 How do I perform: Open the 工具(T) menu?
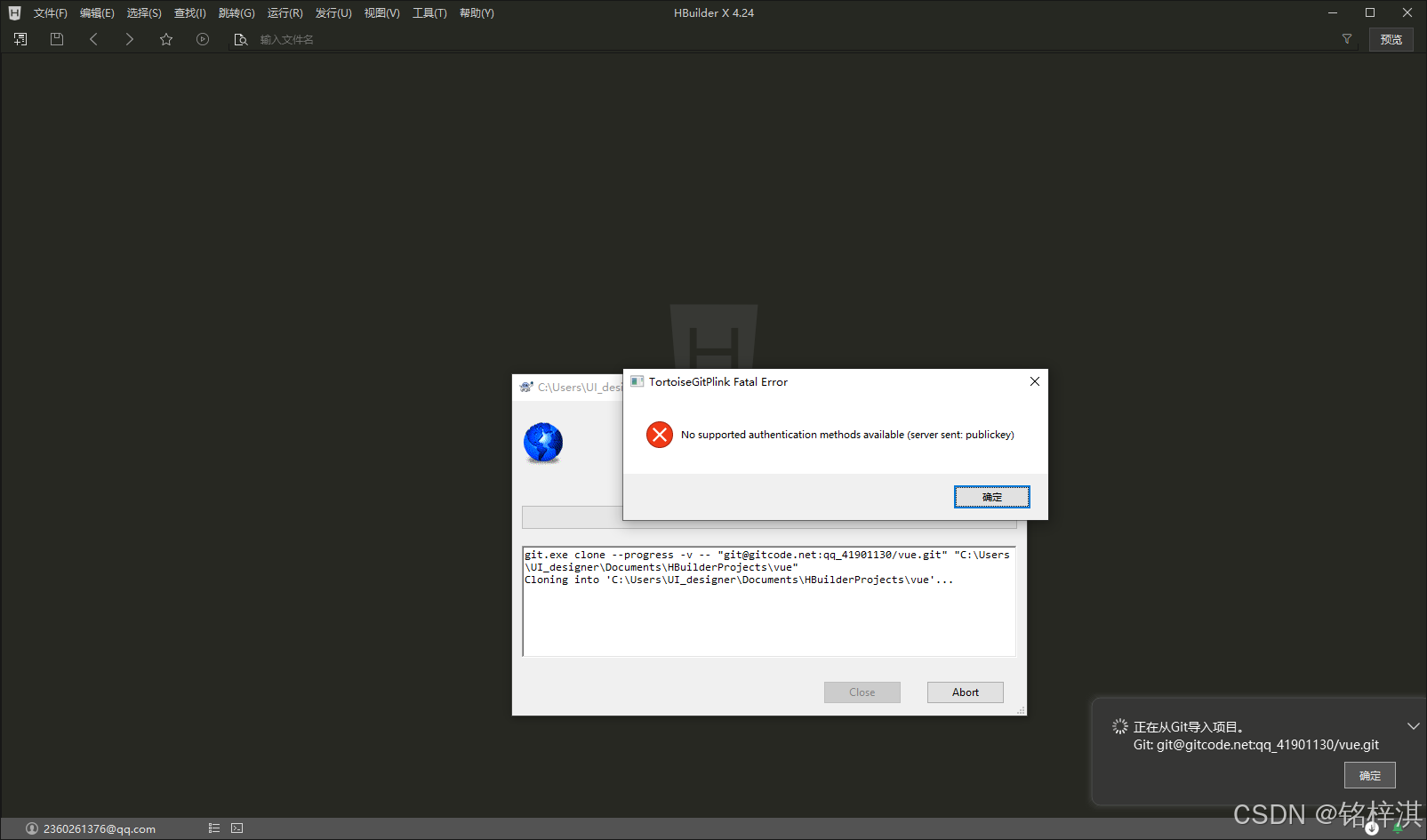tap(429, 13)
